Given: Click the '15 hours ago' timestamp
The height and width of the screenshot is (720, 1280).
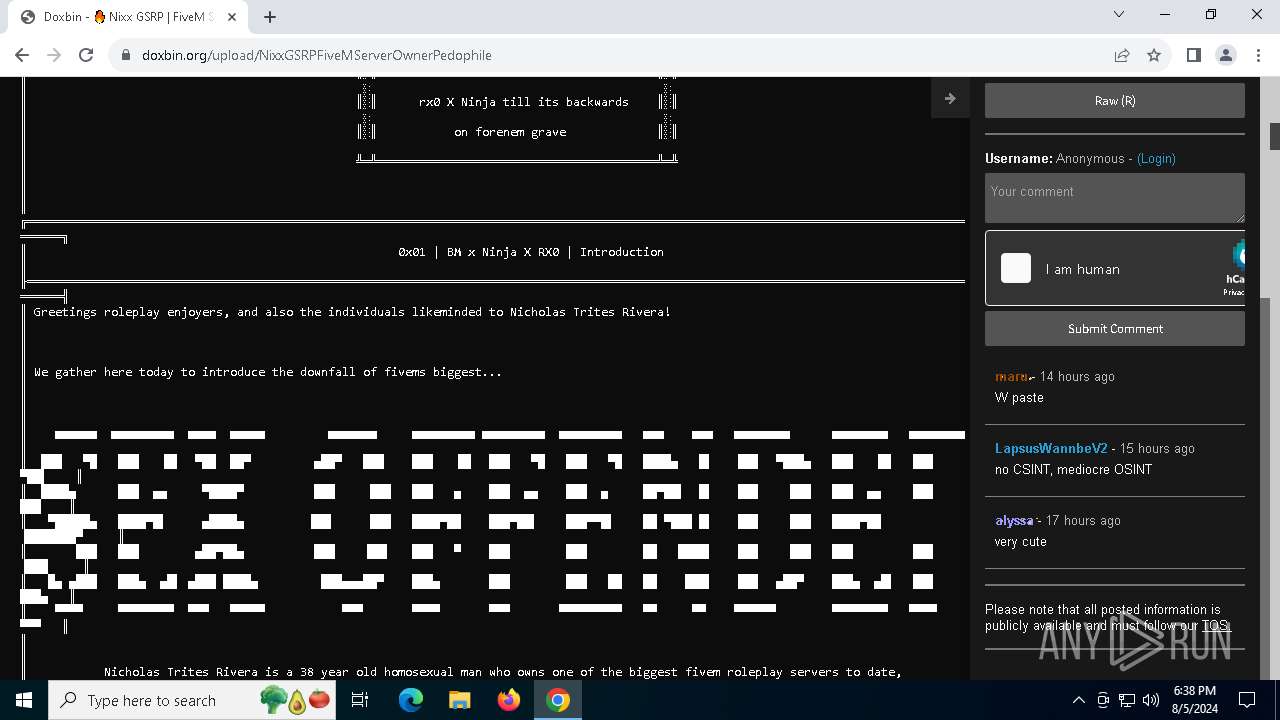Looking at the screenshot, I should click(1157, 448).
